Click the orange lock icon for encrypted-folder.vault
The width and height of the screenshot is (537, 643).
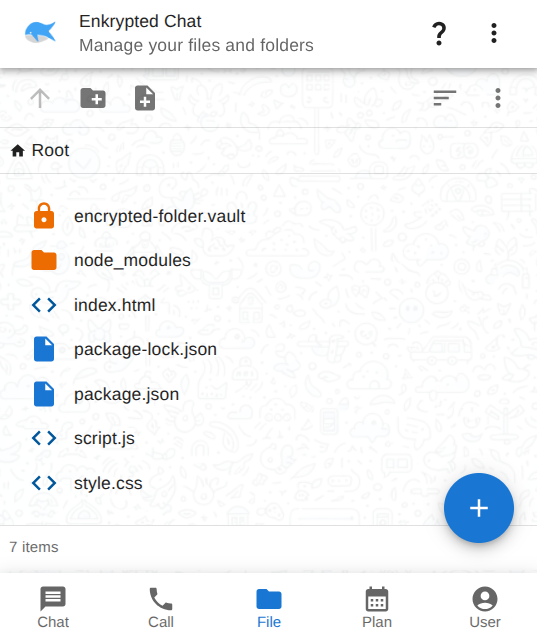pyautogui.click(x=44, y=216)
